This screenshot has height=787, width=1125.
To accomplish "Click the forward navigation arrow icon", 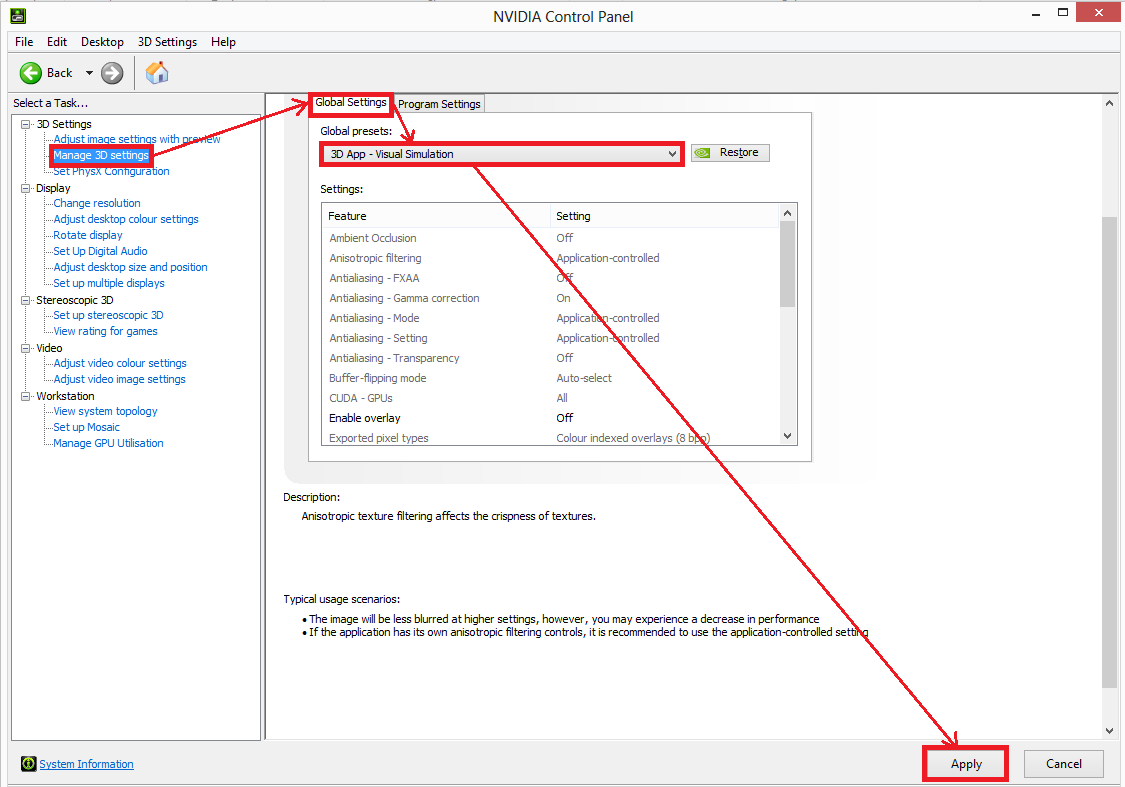I will (x=111, y=72).
